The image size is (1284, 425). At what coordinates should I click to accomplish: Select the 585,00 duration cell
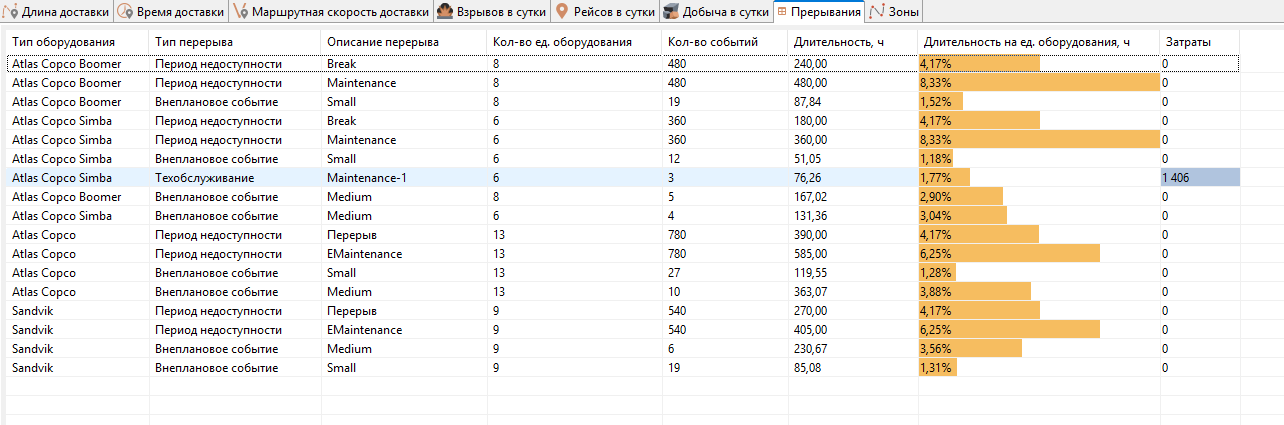[853, 254]
